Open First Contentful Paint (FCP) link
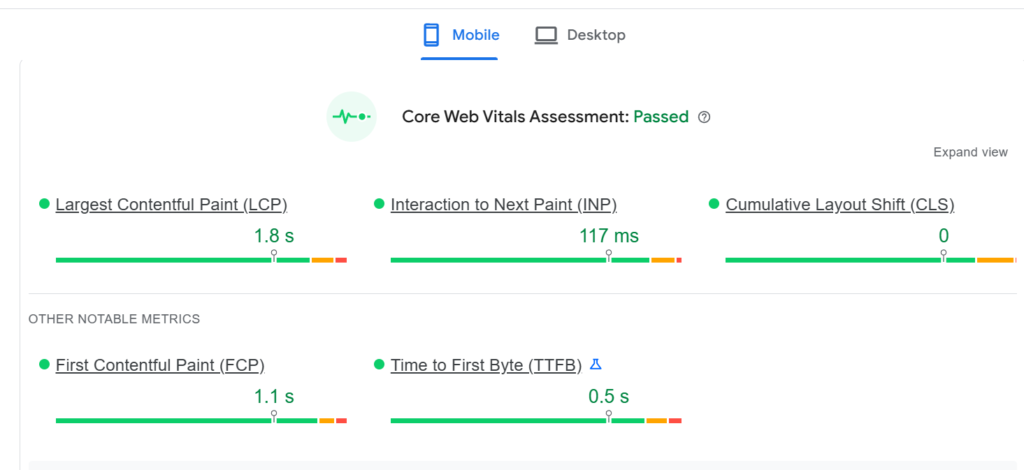This screenshot has width=1024, height=470. click(160, 365)
